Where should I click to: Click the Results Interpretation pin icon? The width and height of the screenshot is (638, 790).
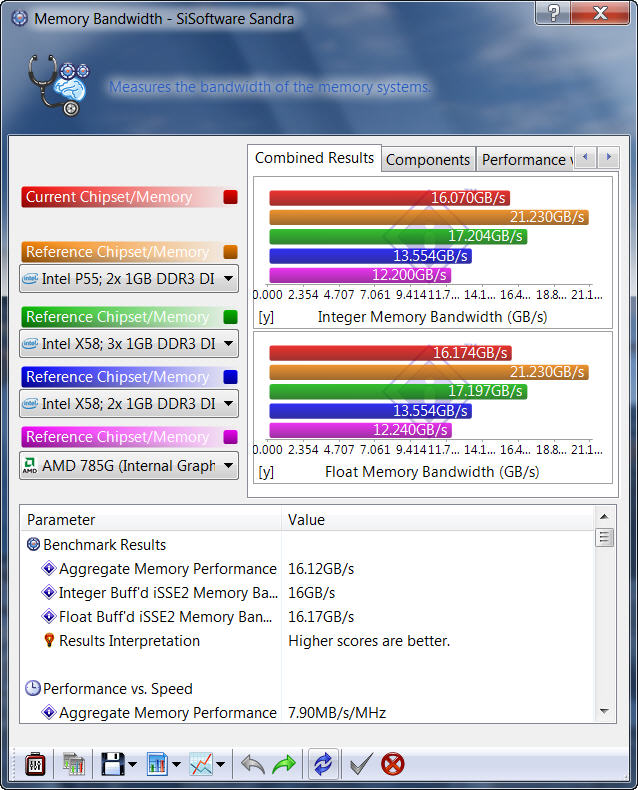(x=49, y=640)
